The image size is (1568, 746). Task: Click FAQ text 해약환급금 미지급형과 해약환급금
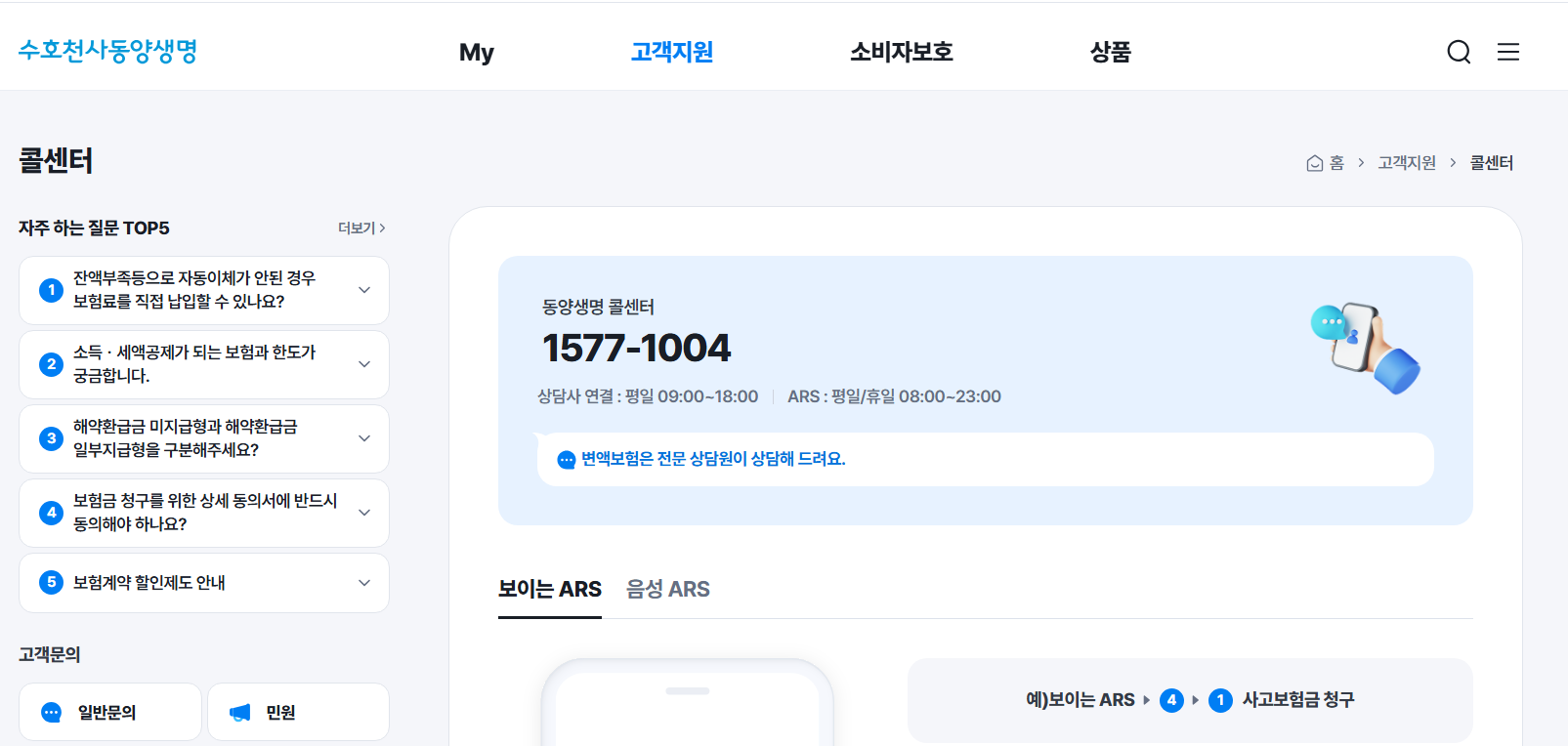[186, 427]
